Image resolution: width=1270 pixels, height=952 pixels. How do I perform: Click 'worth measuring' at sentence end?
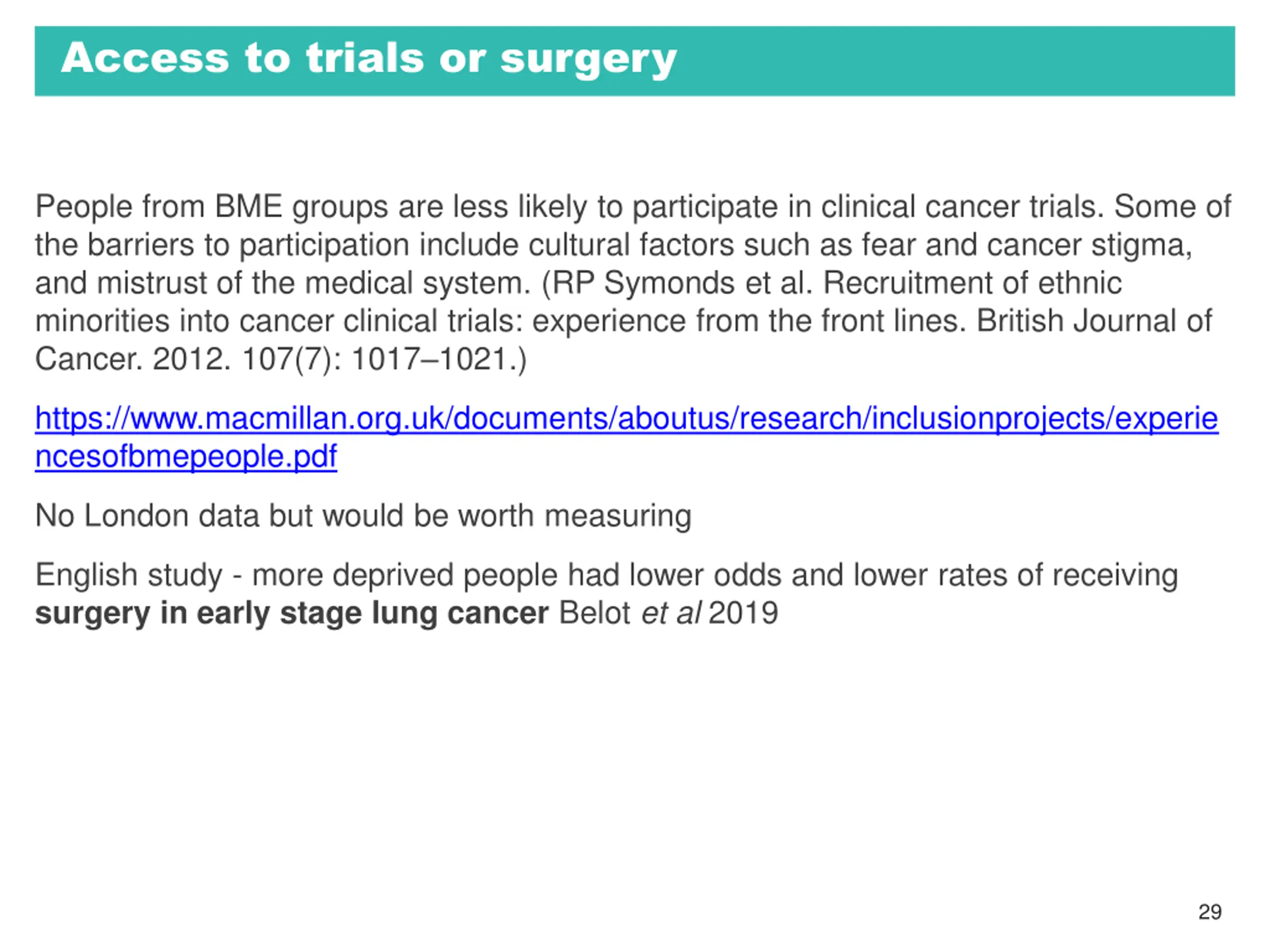tap(618, 516)
